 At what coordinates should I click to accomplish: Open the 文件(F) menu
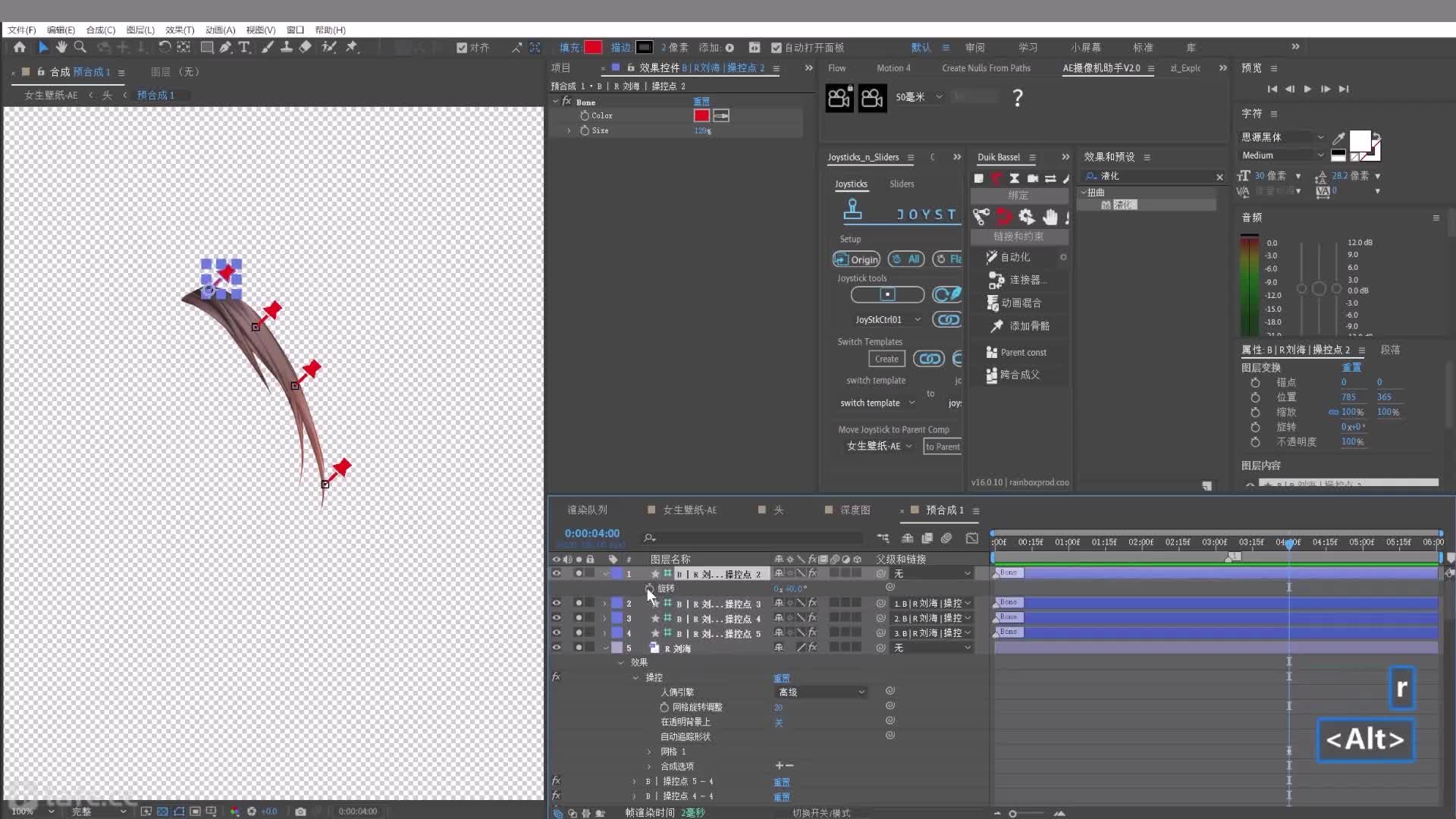[22, 30]
